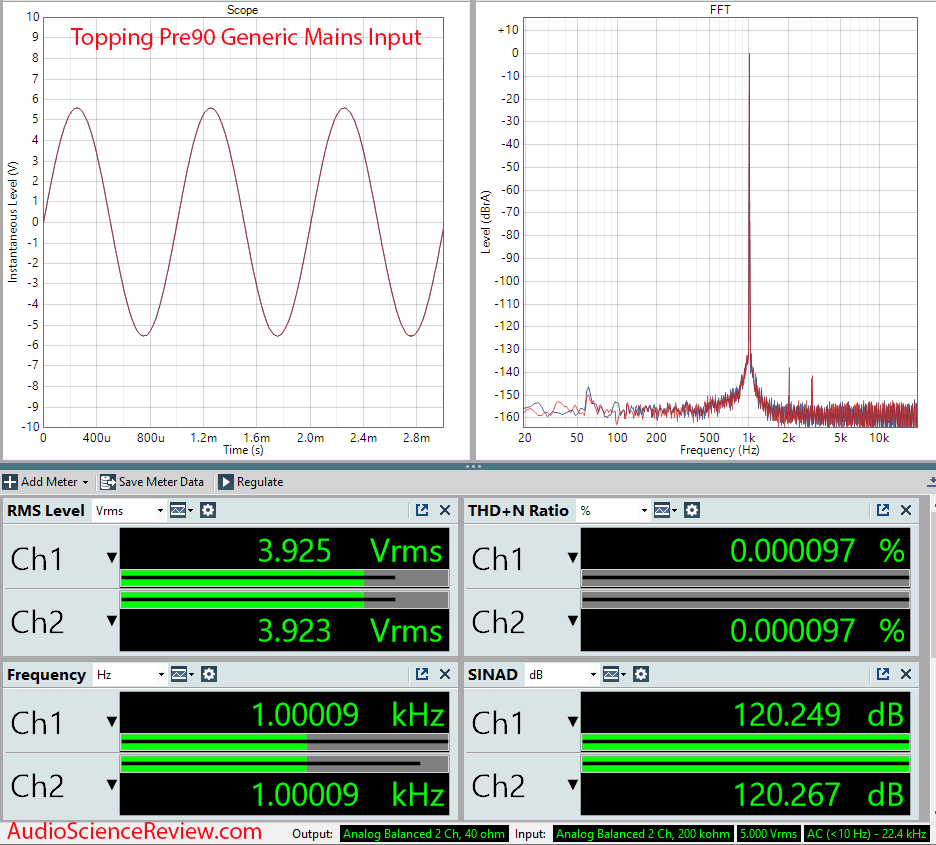Click SINAD Ch1 bar meter
Screen dimensions: 936x845
click(746, 742)
